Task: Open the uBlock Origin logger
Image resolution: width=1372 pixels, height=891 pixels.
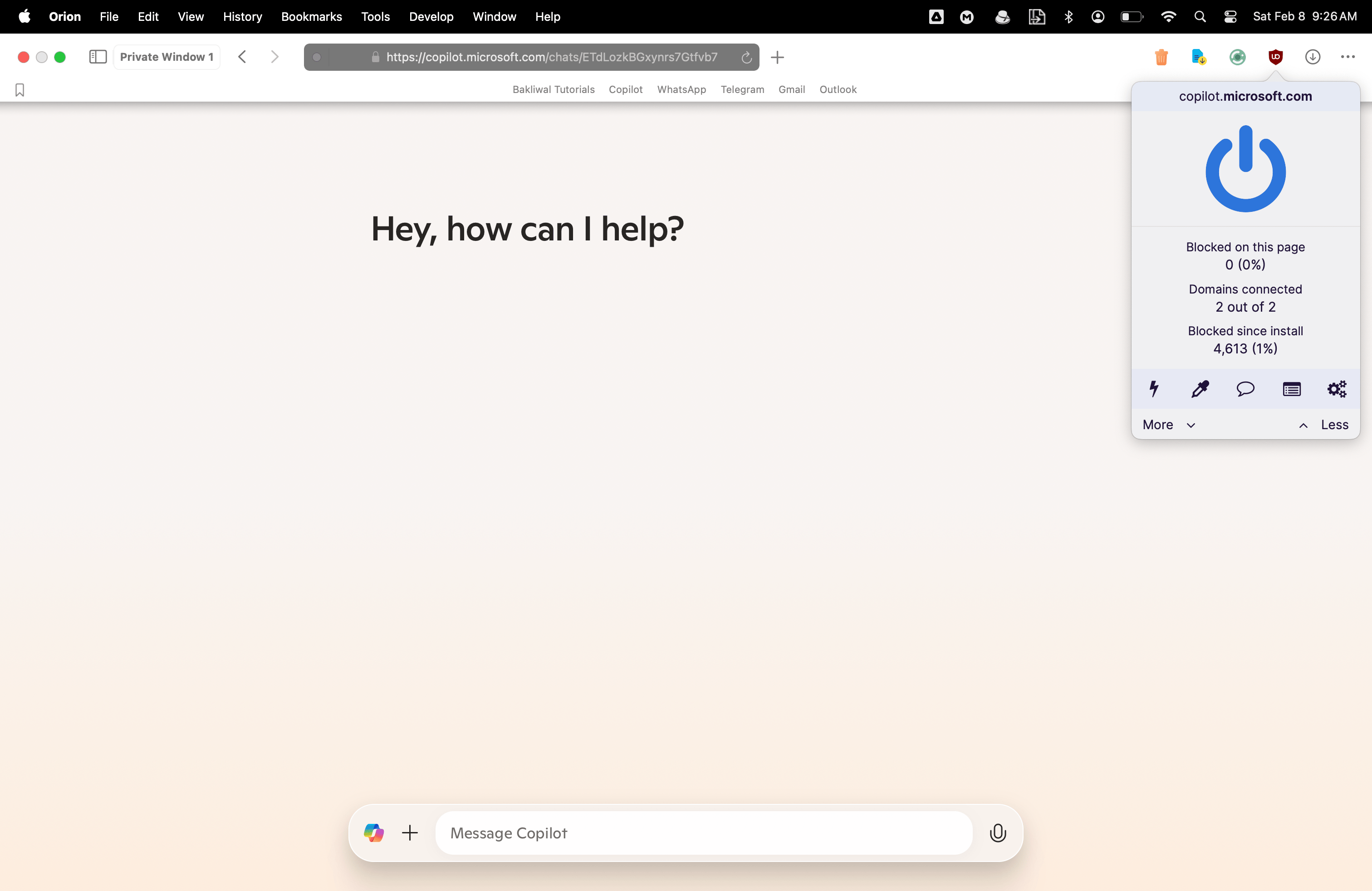Action: (1292, 389)
